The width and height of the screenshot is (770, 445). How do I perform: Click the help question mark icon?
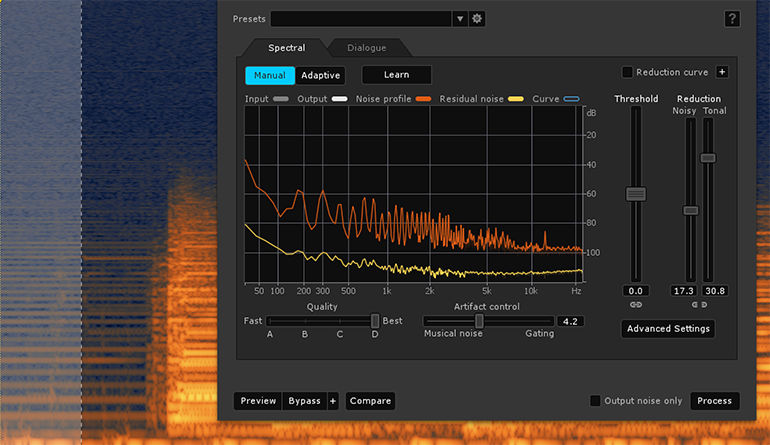(732, 19)
